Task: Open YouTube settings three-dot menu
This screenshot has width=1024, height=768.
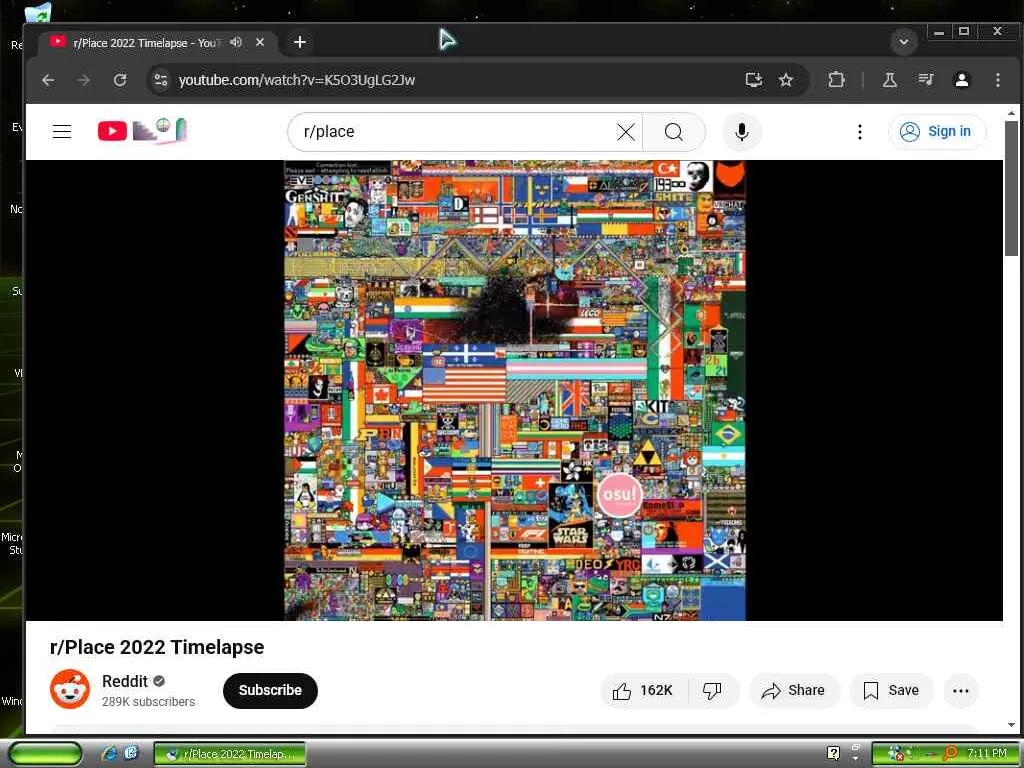Action: 859,132
